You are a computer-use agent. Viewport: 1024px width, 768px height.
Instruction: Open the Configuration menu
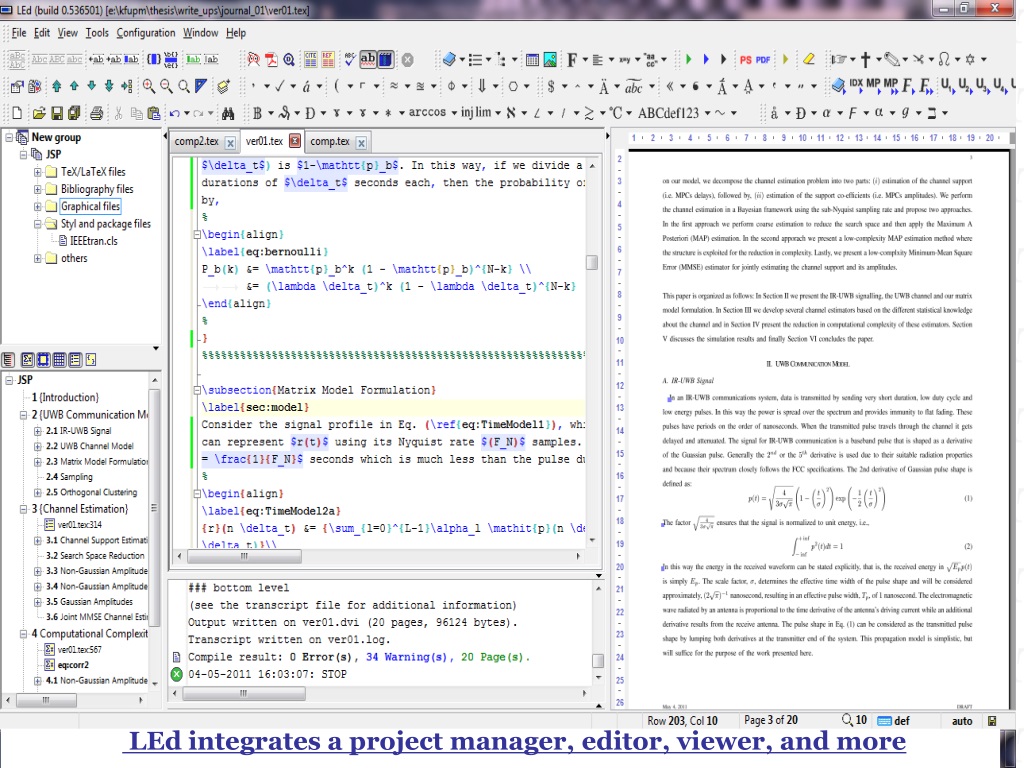click(145, 33)
